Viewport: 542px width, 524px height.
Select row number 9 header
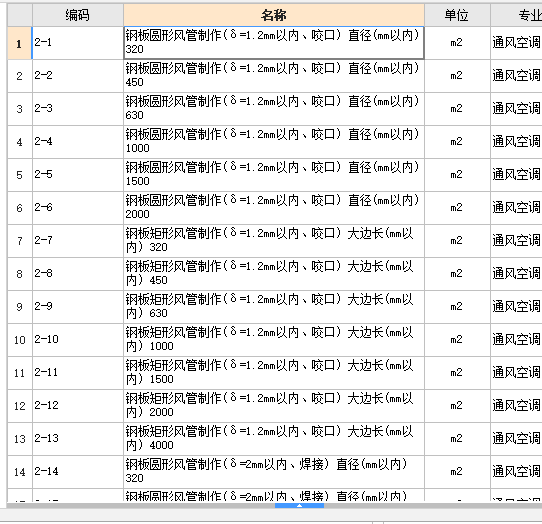(20, 307)
